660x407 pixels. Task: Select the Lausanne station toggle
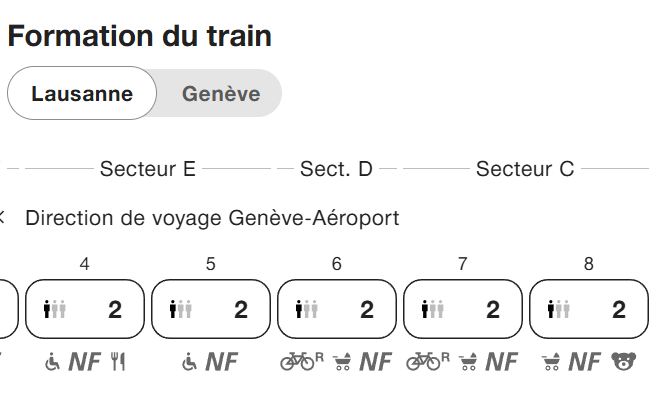click(82, 95)
